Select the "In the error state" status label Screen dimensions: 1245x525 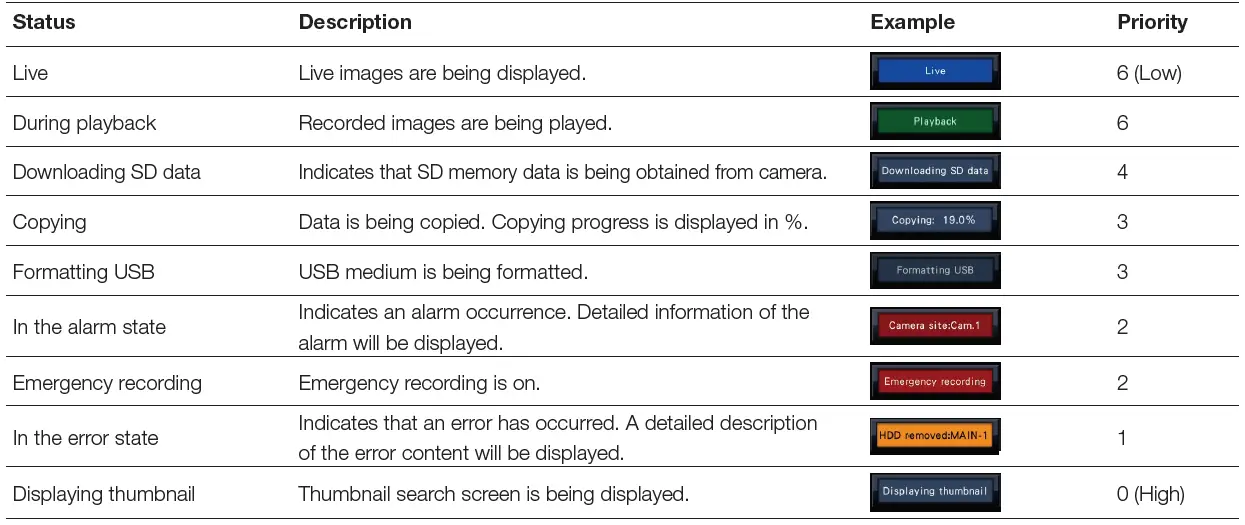pos(85,438)
